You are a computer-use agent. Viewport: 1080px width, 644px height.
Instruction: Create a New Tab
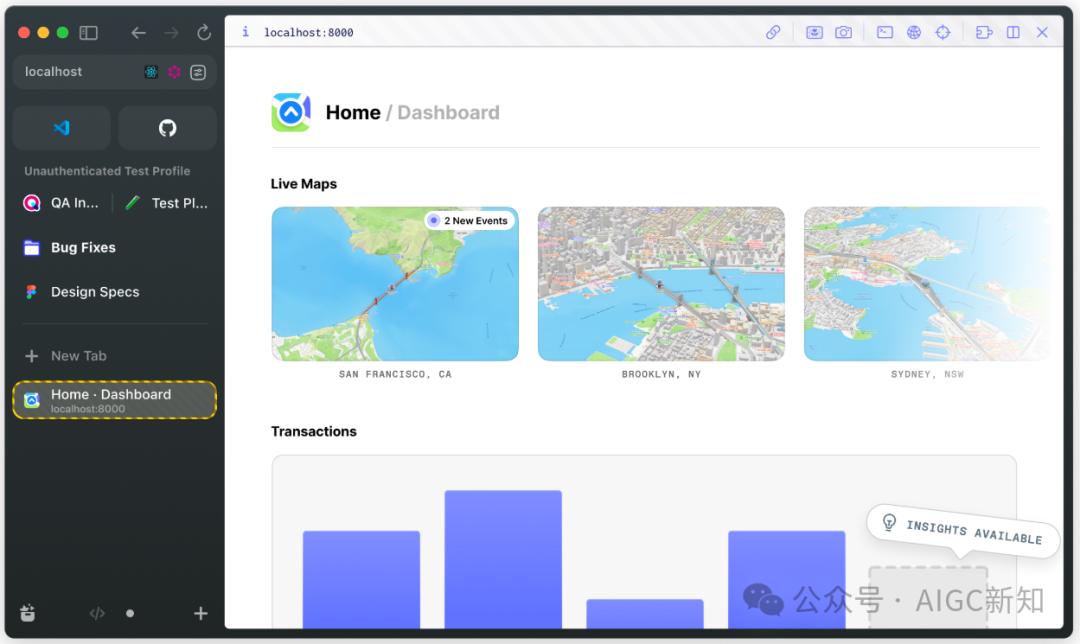point(66,355)
